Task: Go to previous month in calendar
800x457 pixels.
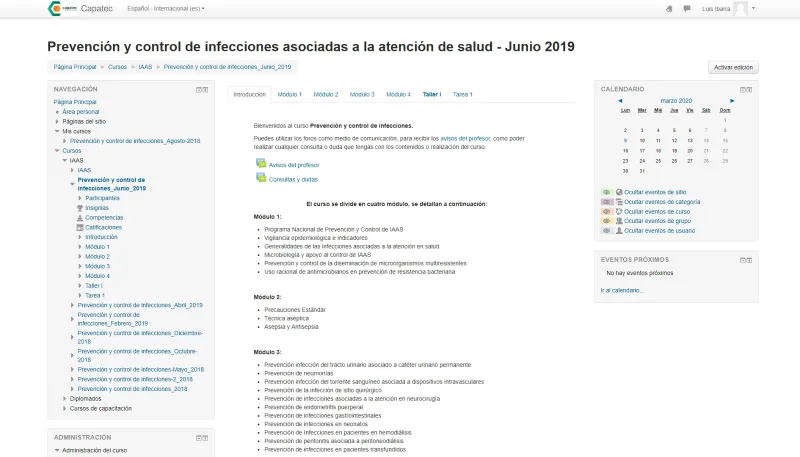Action: (x=620, y=101)
